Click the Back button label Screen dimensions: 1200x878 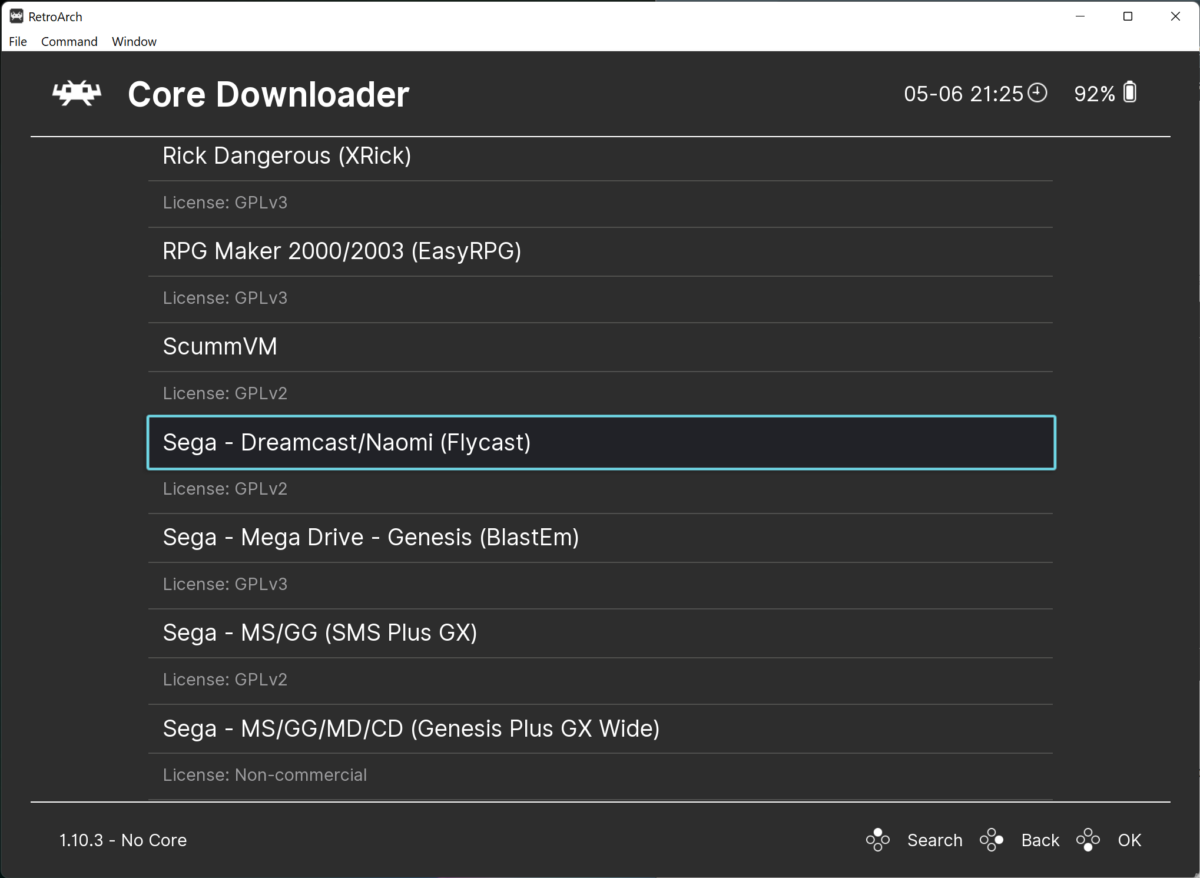pos(1040,840)
